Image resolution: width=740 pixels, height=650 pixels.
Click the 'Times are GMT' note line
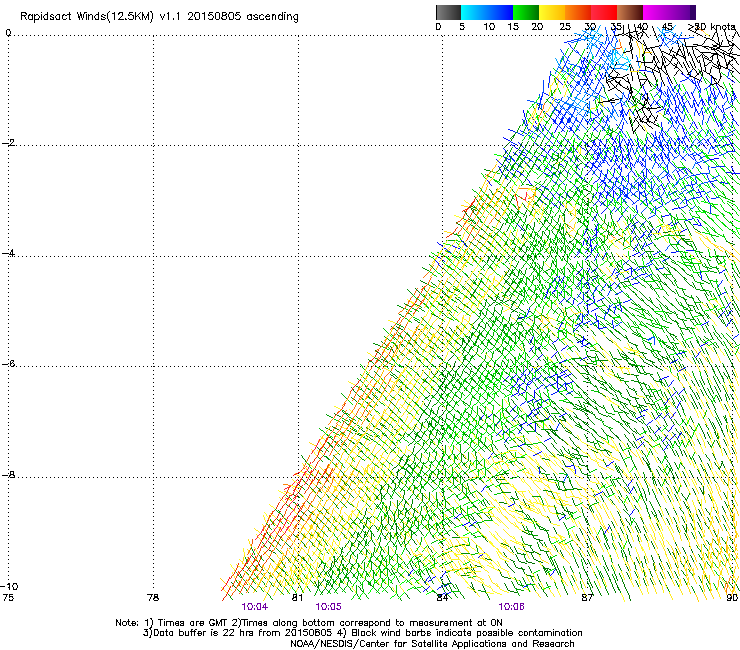(x=309, y=623)
